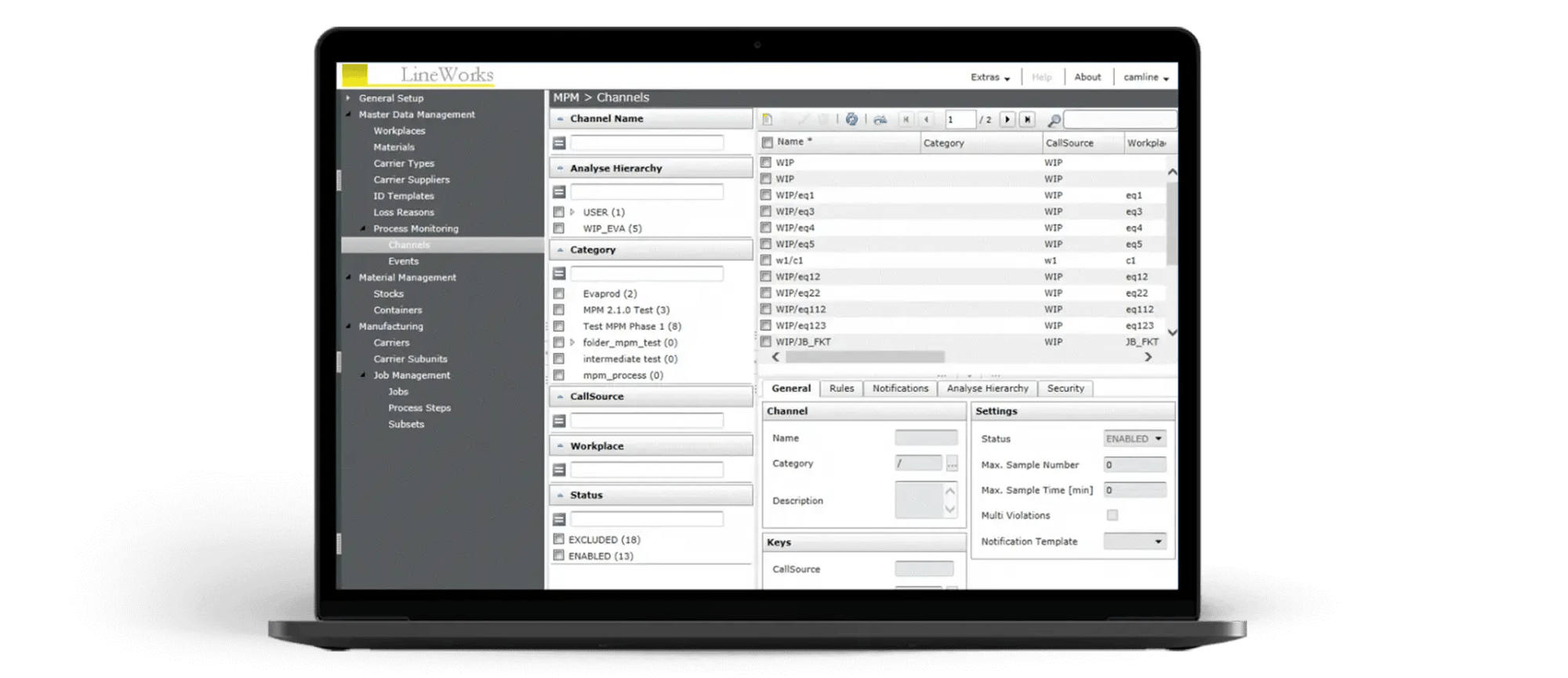Image resolution: width=1568 pixels, height=678 pixels.
Task: Check the w1/c1 row checkbox
Action: (766, 259)
